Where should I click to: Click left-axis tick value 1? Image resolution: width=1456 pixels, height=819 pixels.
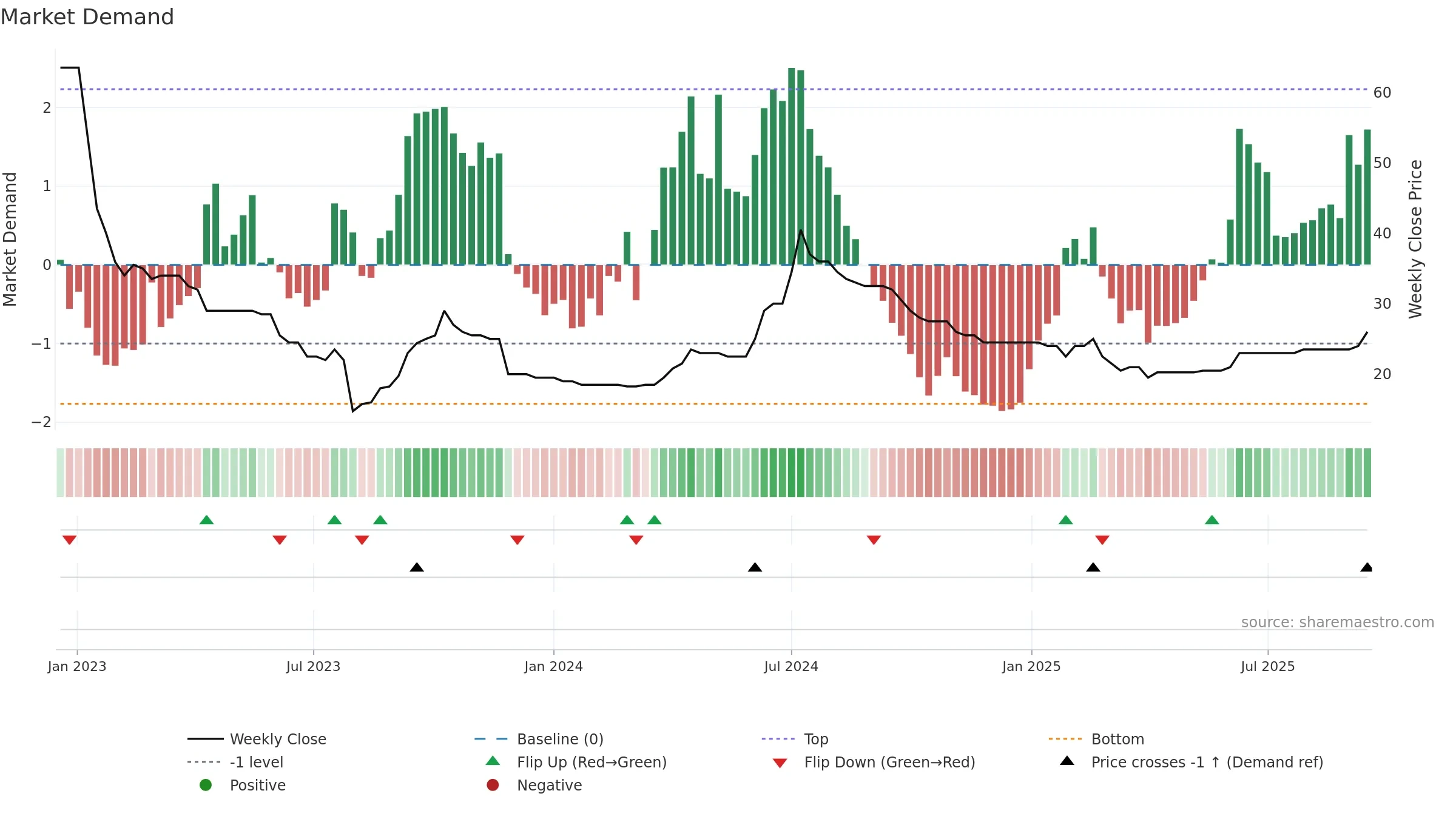pyautogui.click(x=47, y=186)
